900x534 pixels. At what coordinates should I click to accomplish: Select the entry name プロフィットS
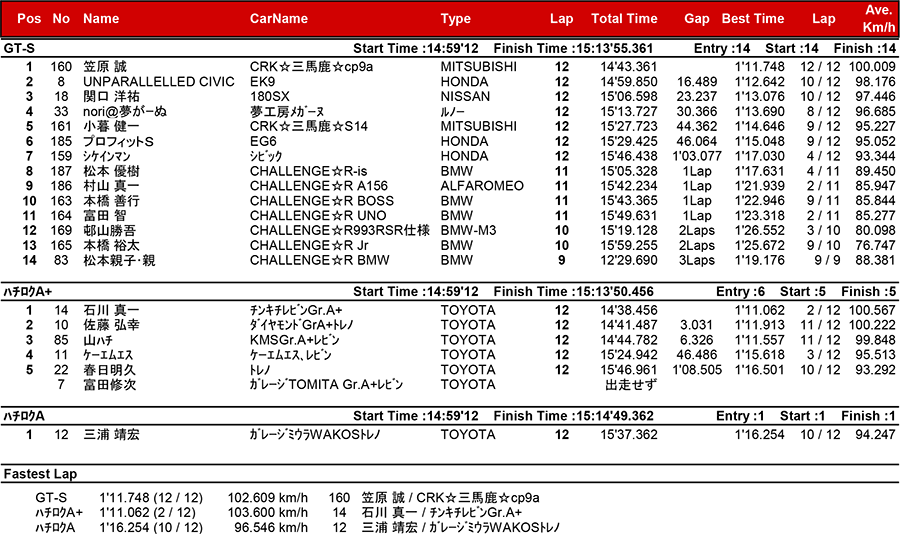pyautogui.click(x=118, y=141)
